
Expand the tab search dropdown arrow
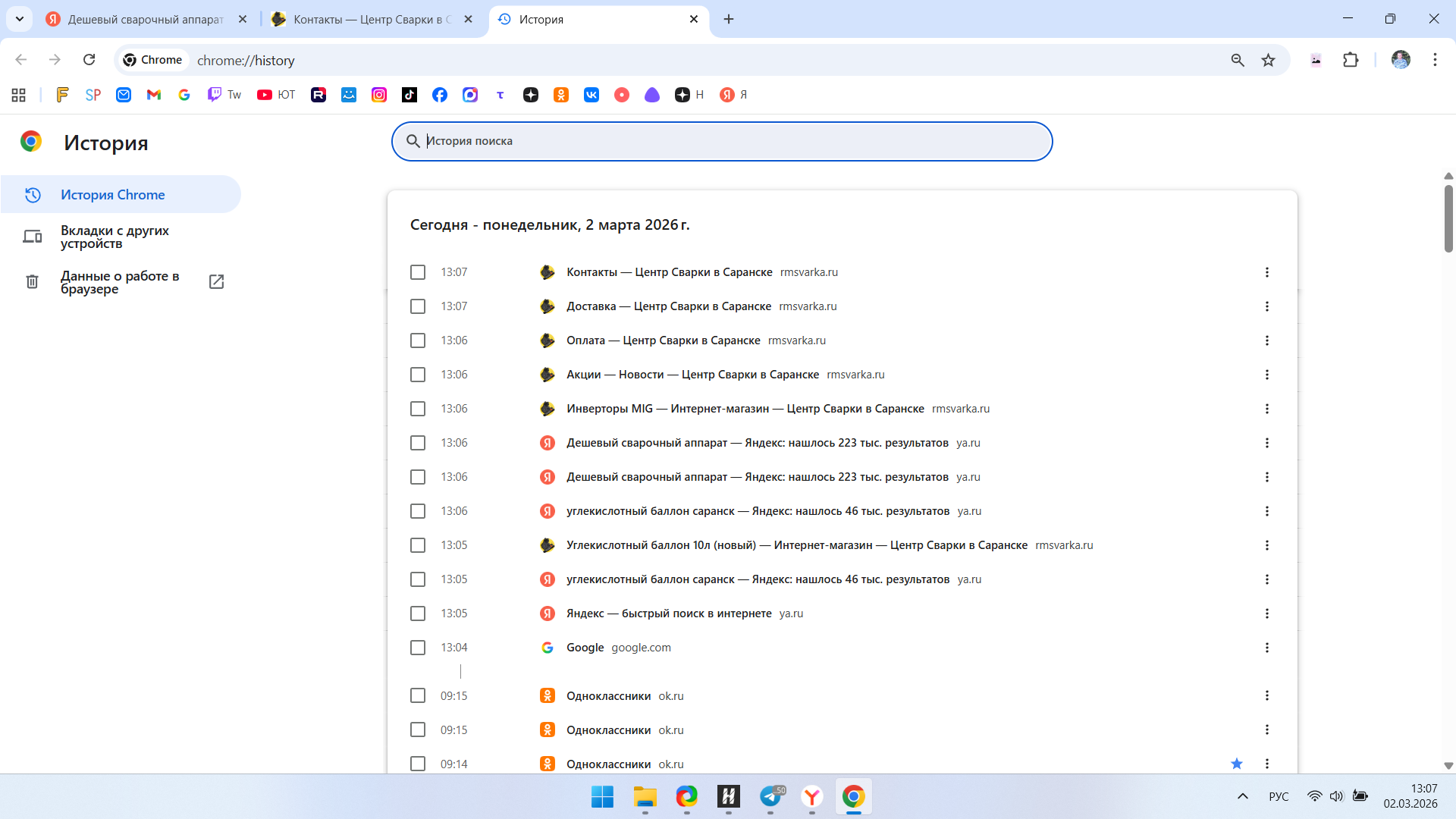tap(20, 19)
